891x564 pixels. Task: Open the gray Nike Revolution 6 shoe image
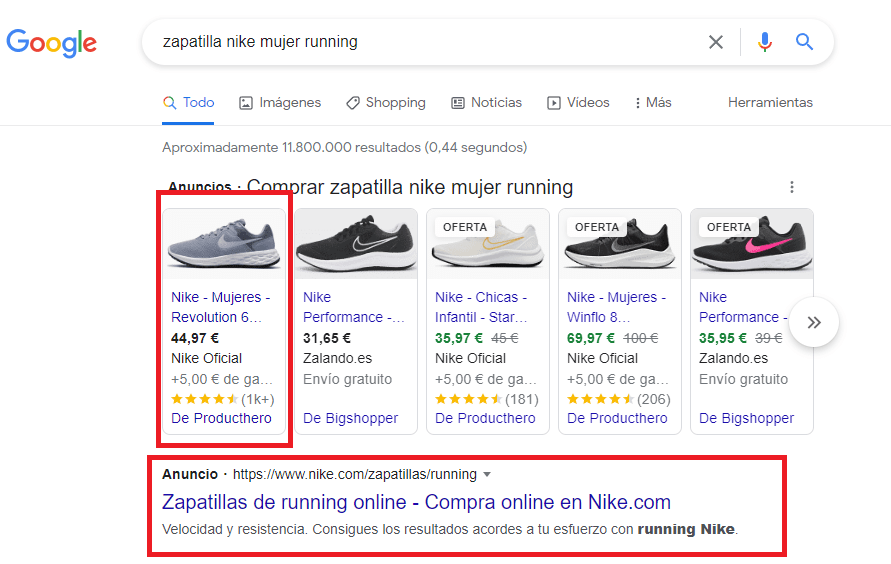point(224,244)
